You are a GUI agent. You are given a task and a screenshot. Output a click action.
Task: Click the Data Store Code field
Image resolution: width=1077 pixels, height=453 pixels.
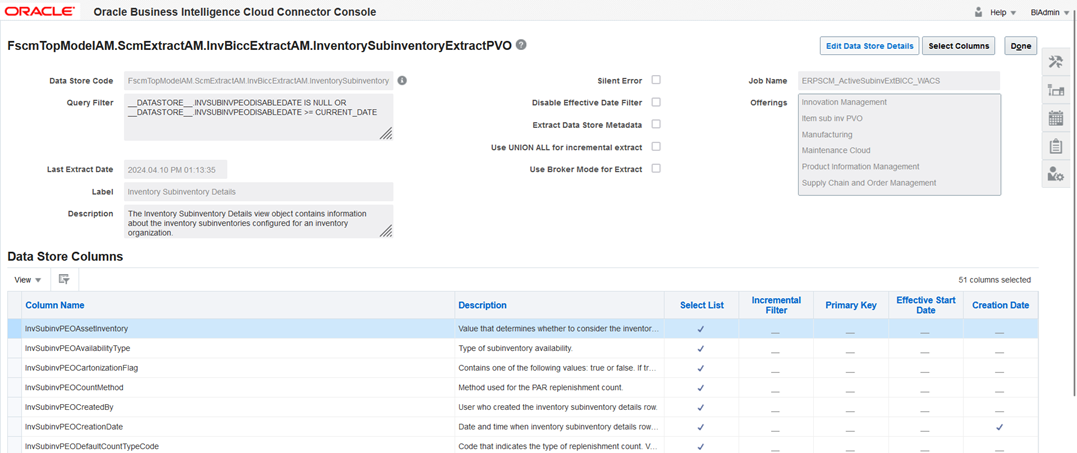tap(258, 80)
